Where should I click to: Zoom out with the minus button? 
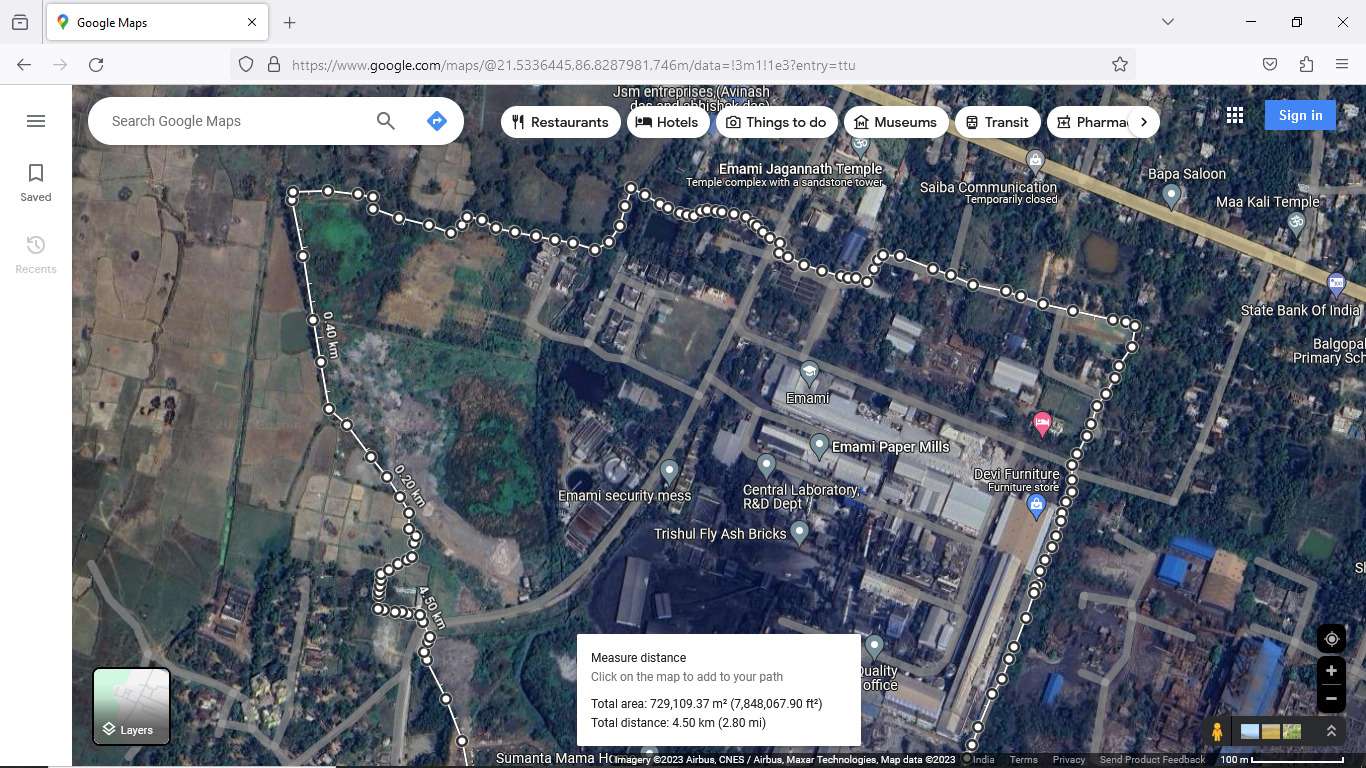1331,698
